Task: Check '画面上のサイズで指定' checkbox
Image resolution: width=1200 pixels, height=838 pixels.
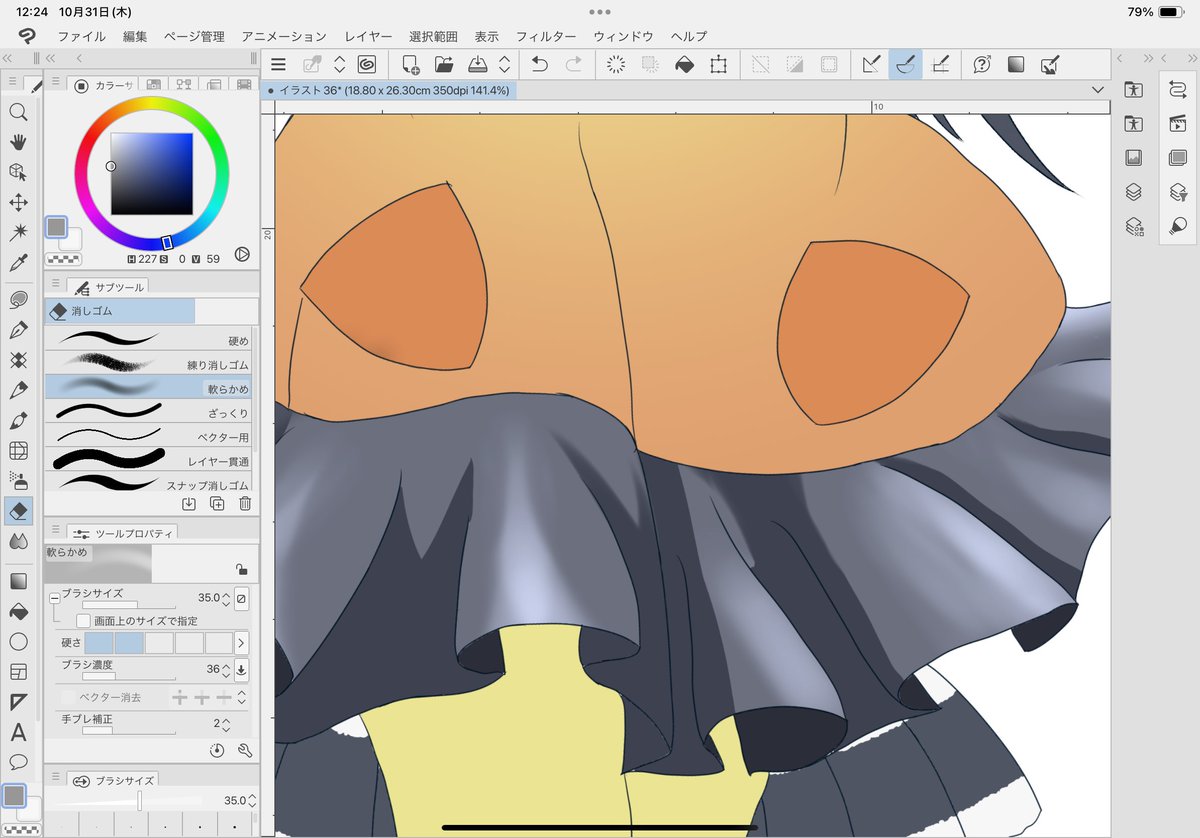Action: point(84,620)
